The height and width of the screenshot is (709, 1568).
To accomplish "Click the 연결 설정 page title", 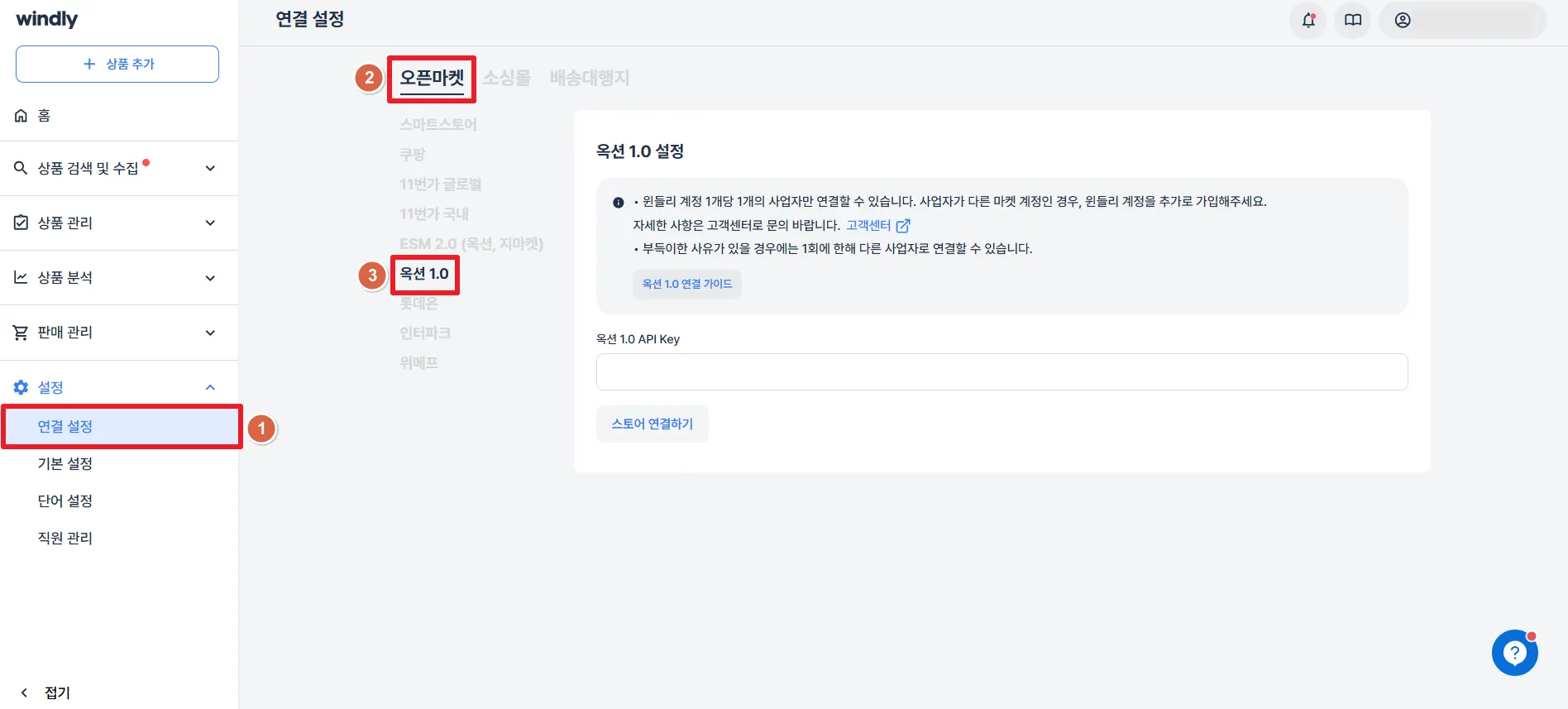I will click(310, 19).
